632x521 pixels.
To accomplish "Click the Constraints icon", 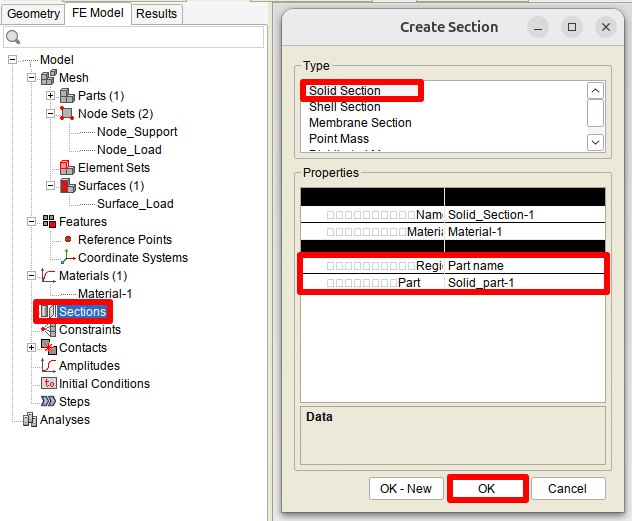I will tap(48, 330).
